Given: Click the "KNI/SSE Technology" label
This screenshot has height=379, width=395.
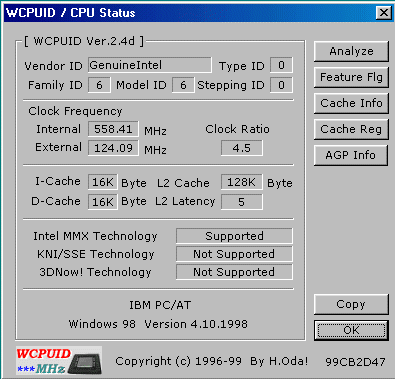Looking at the screenshot, I should tap(96, 254).
